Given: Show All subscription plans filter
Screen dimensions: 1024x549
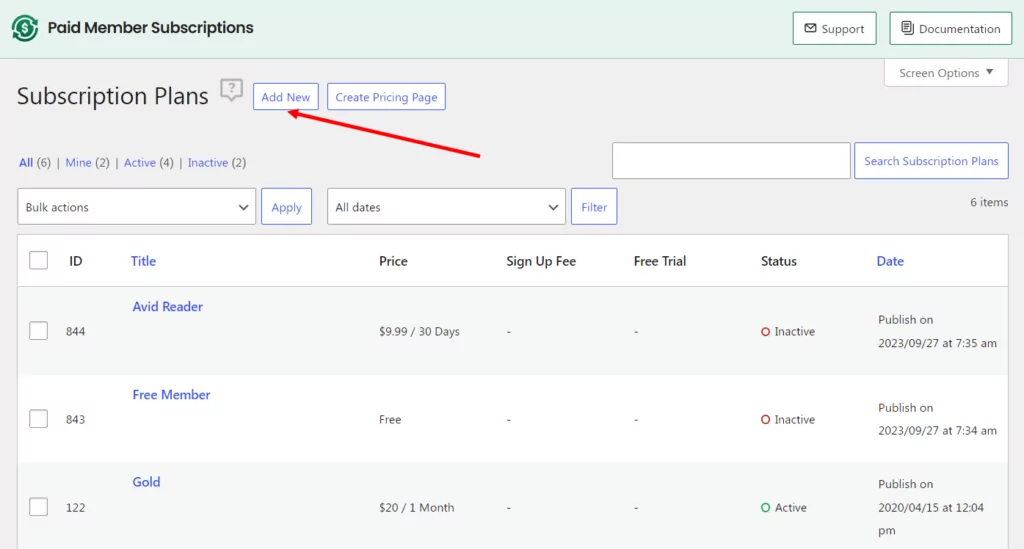Looking at the screenshot, I should [25, 163].
